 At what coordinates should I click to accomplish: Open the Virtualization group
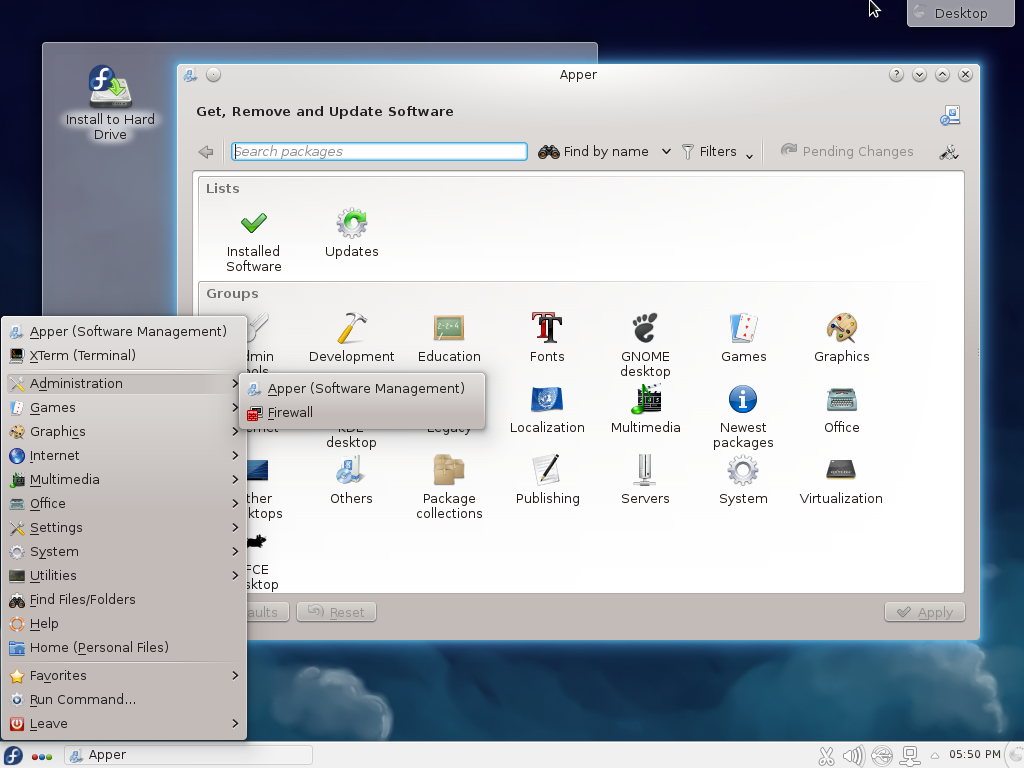pyautogui.click(x=841, y=481)
